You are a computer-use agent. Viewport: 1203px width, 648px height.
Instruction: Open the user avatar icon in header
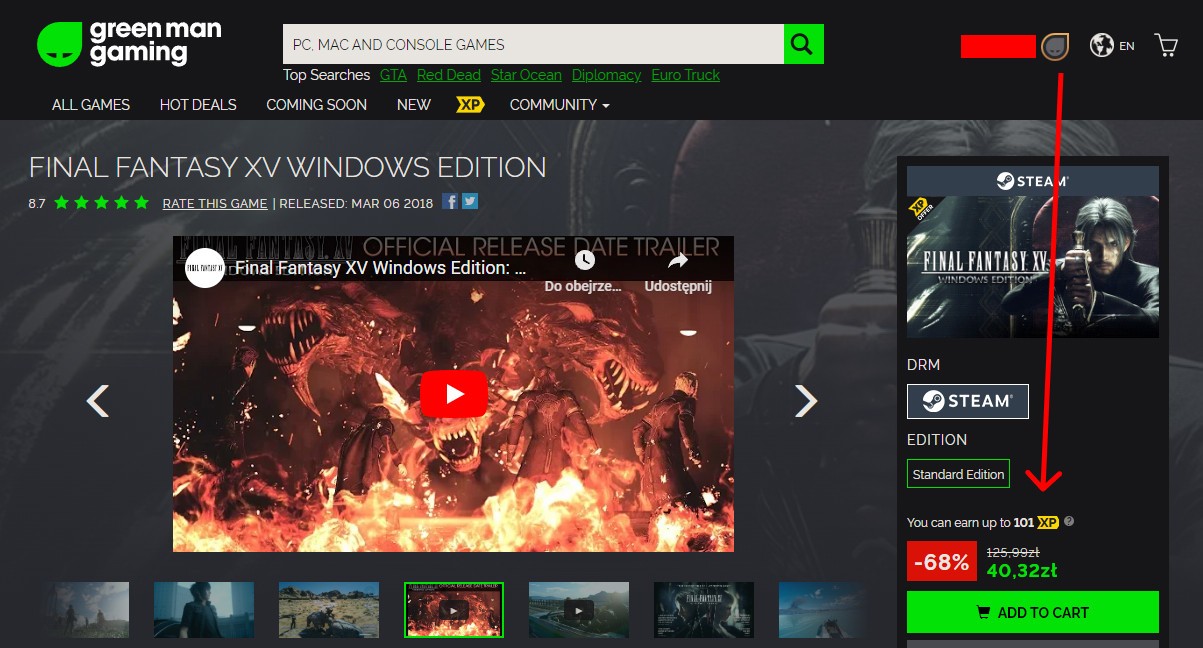point(1055,46)
